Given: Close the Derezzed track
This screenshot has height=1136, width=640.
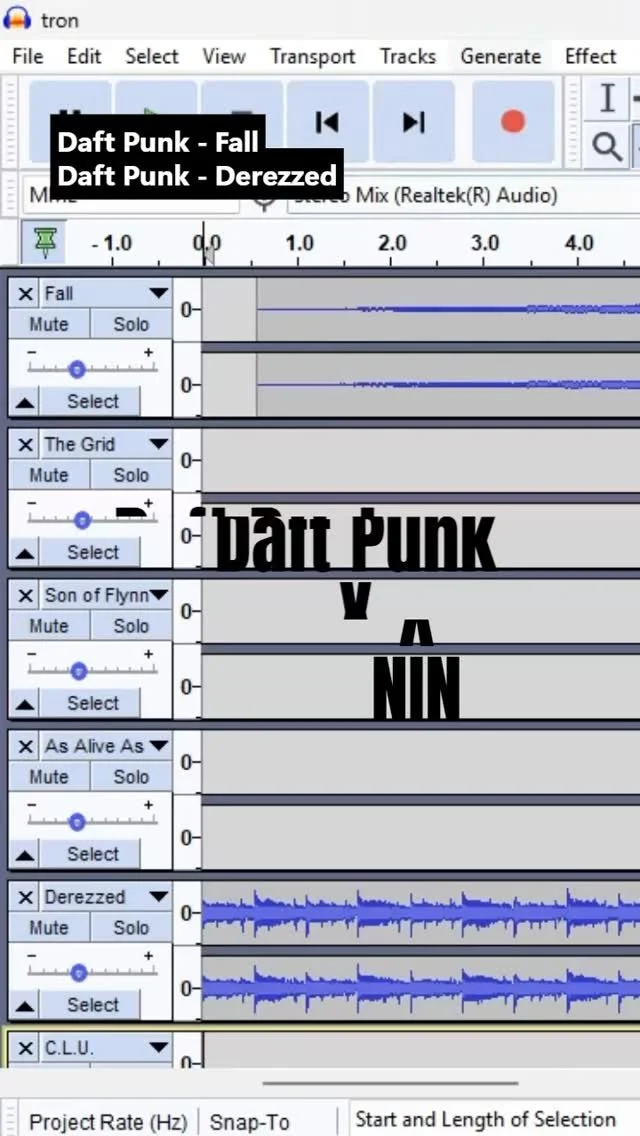Looking at the screenshot, I should point(25,897).
